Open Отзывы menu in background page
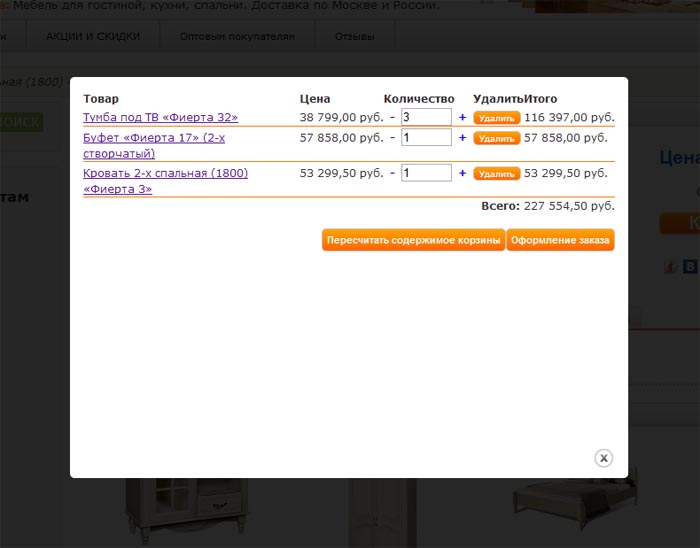 pyautogui.click(x=355, y=36)
